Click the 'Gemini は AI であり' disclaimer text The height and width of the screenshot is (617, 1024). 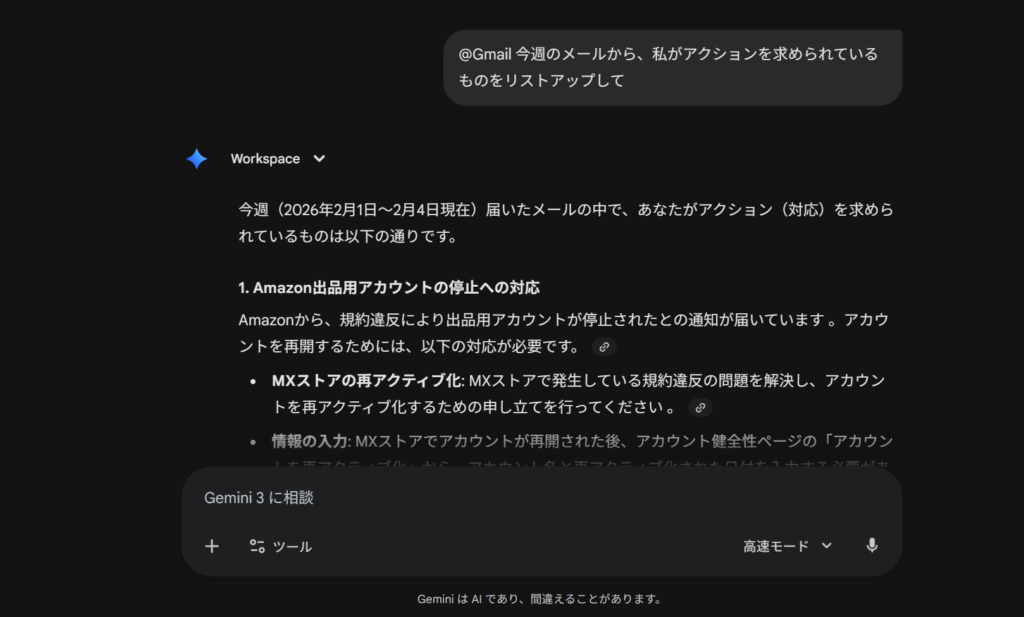click(540, 600)
